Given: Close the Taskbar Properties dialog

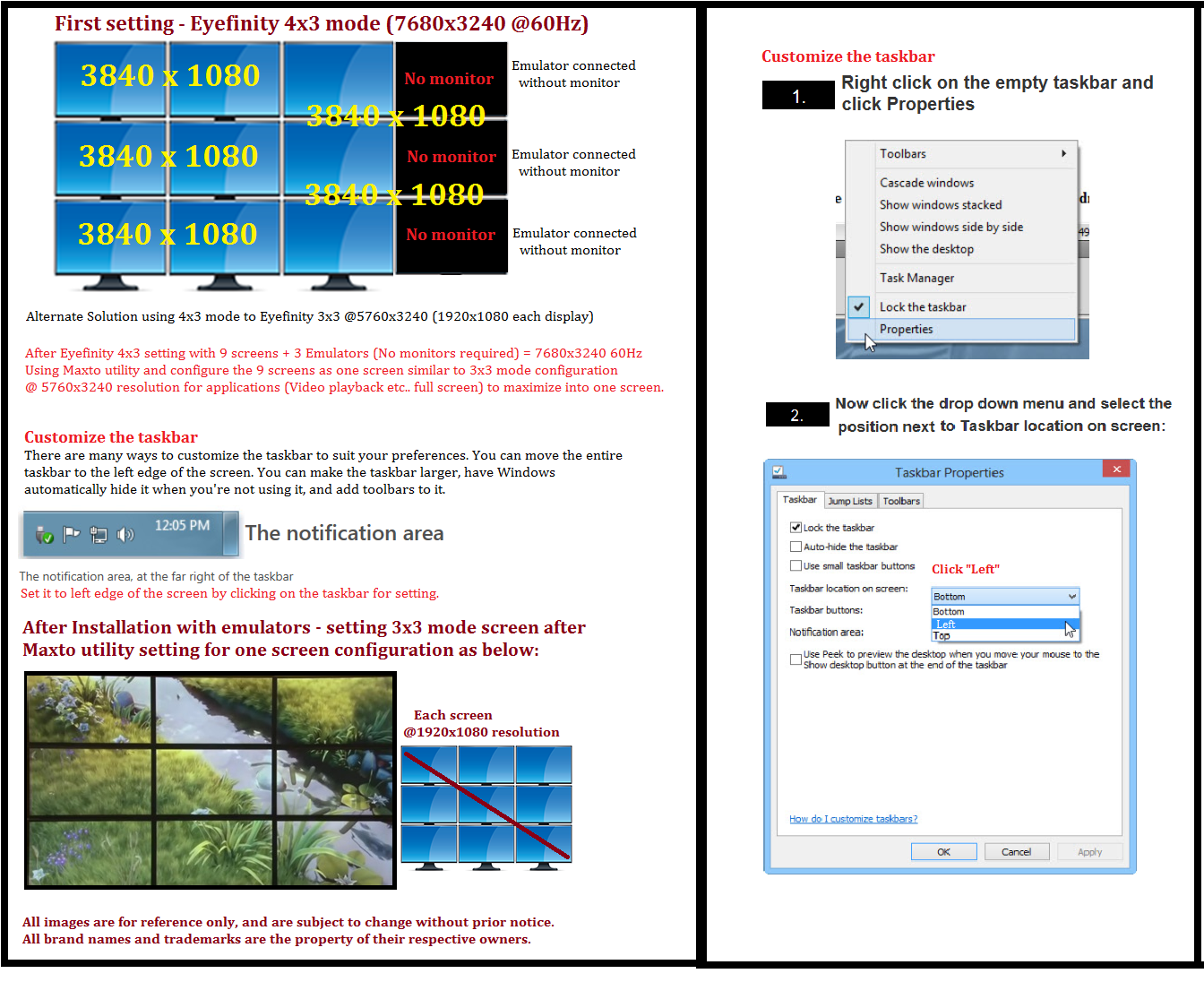Looking at the screenshot, I should coord(1116,469).
